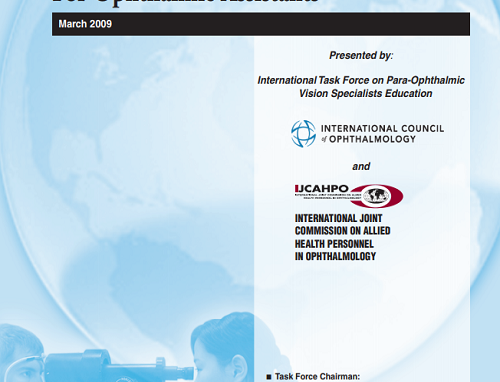Click the 'INTERNATIONAL JOINT' text line
The width and height of the screenshot is (500, 382).
click(x=338, y=218)
